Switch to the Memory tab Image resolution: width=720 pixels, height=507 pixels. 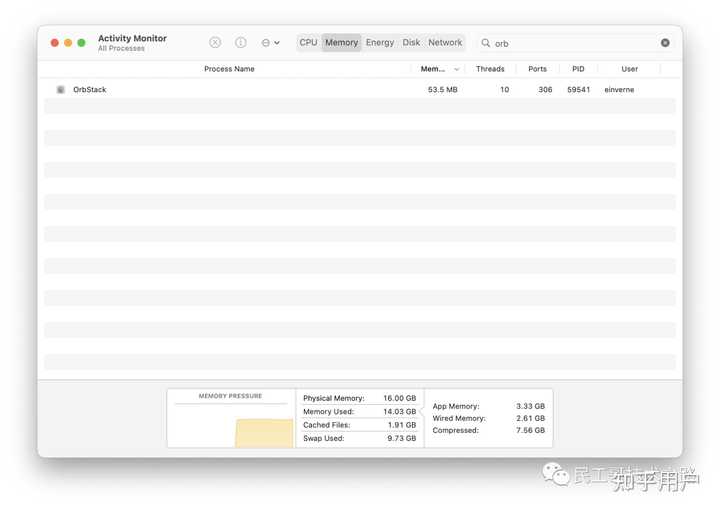pos(341,43)
